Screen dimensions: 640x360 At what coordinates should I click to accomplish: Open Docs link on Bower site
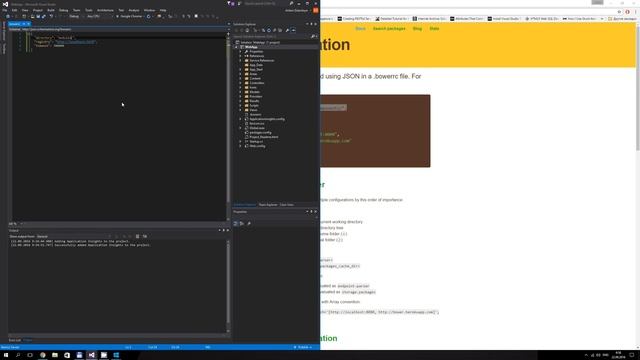pyautogui.click(x=360, y=29)
